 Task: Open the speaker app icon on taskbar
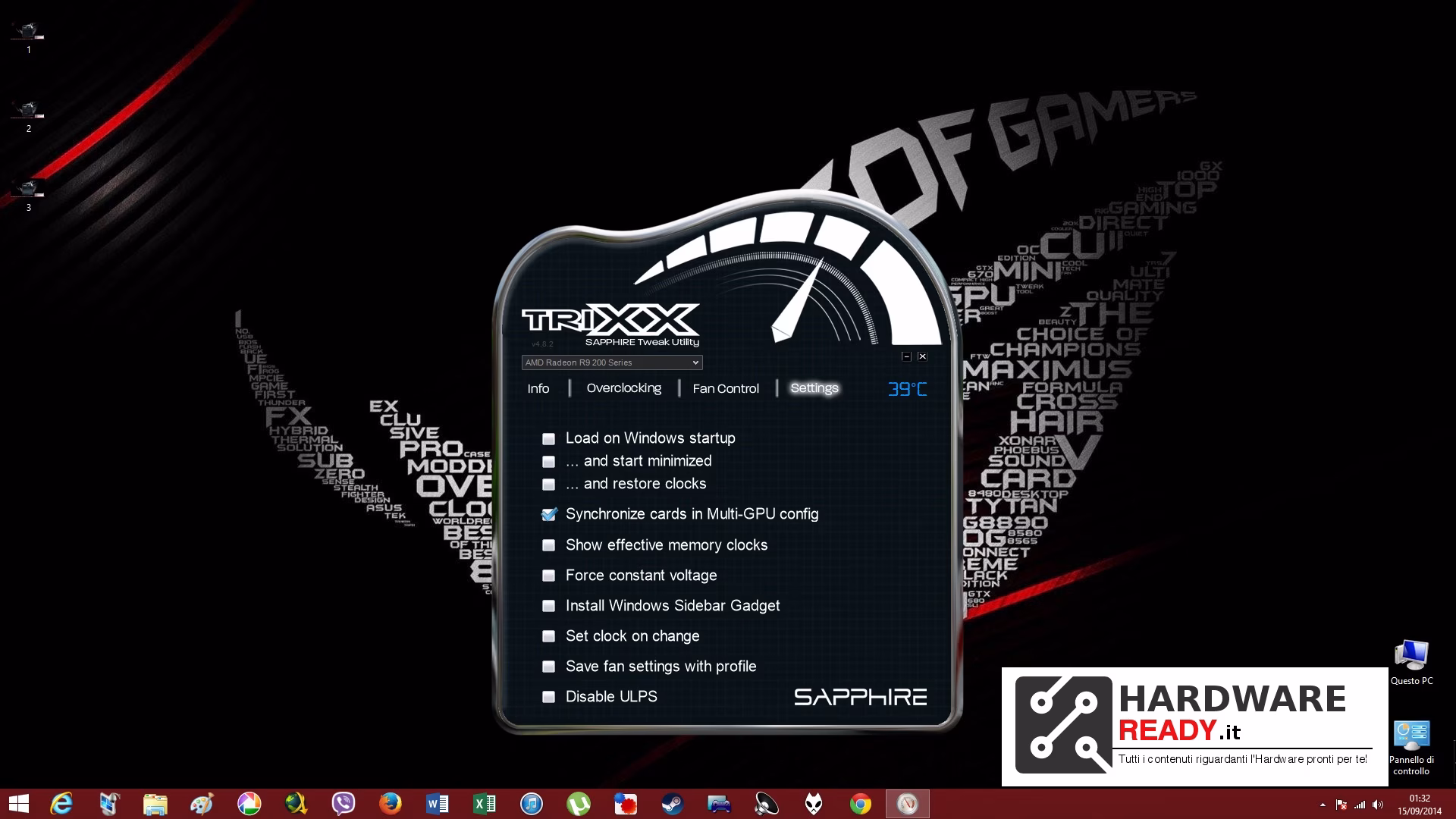point(767,804)
